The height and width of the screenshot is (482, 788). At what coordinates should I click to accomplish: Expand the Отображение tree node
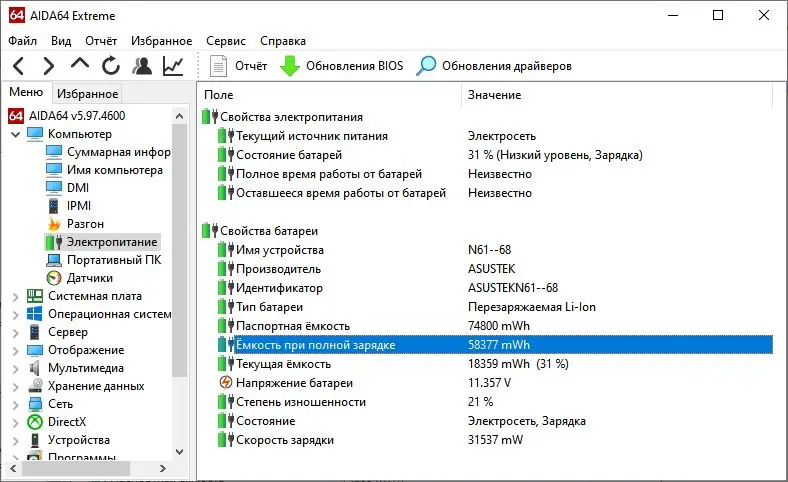16,351
